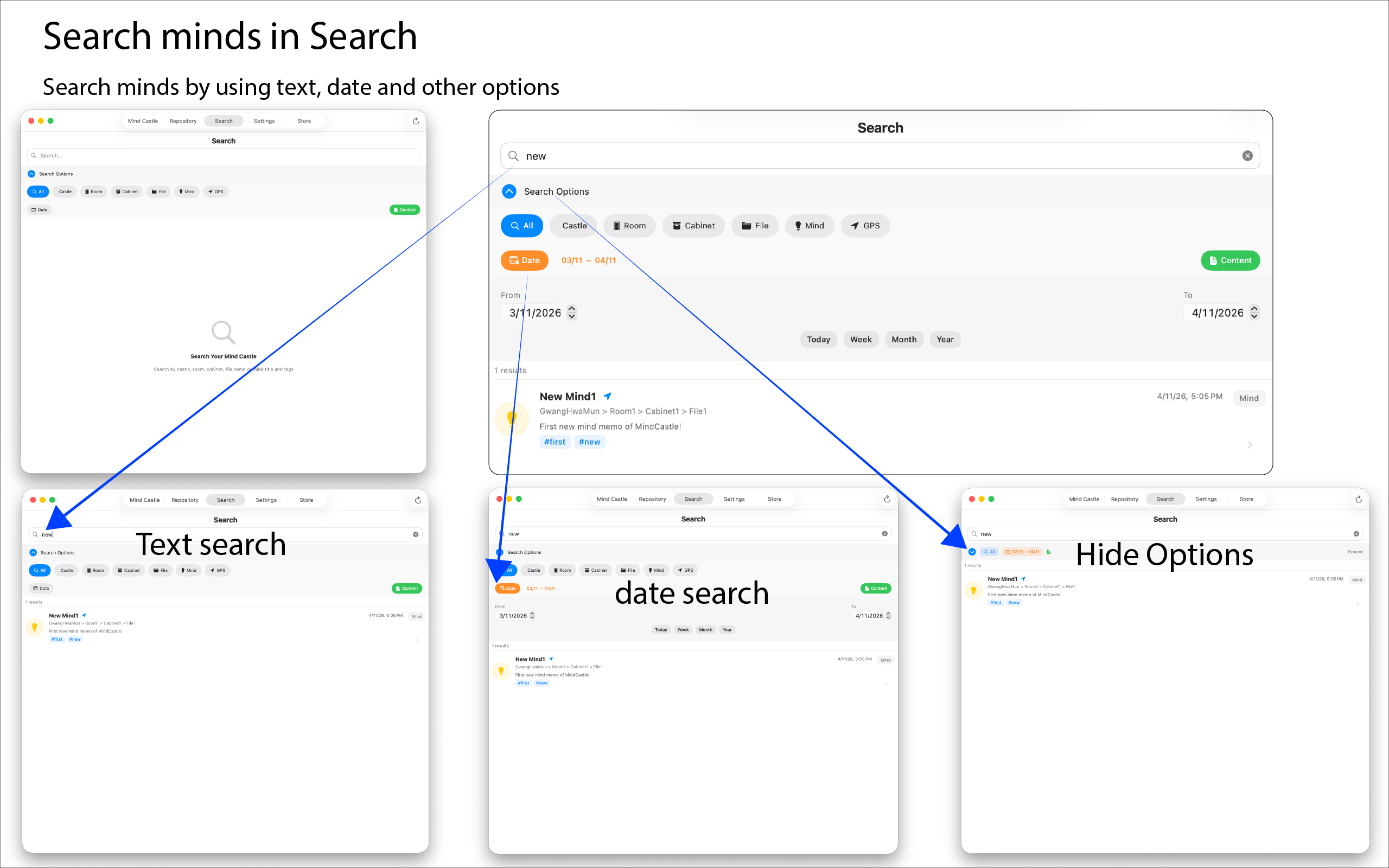Image resolution: width=1389 pixels, height=868 pixels.
Task: Click the #first tag in the enlarged panel result
Action: pyautogui.click(x=555, y=442)
